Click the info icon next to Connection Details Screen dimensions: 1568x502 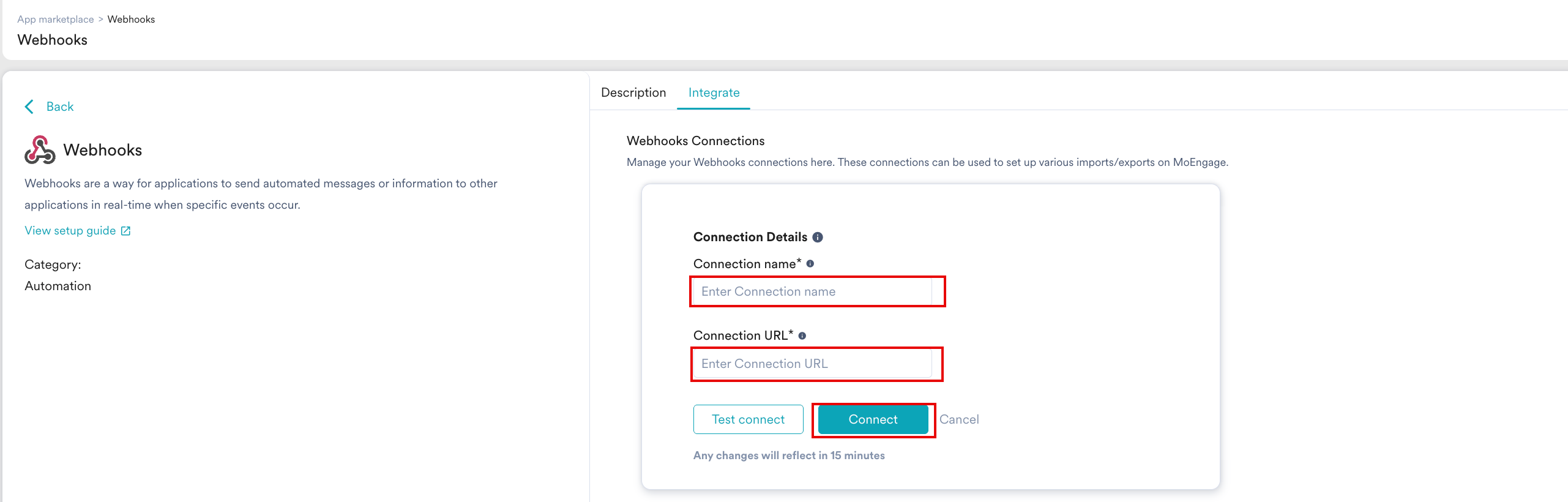(x=818, y=238)
